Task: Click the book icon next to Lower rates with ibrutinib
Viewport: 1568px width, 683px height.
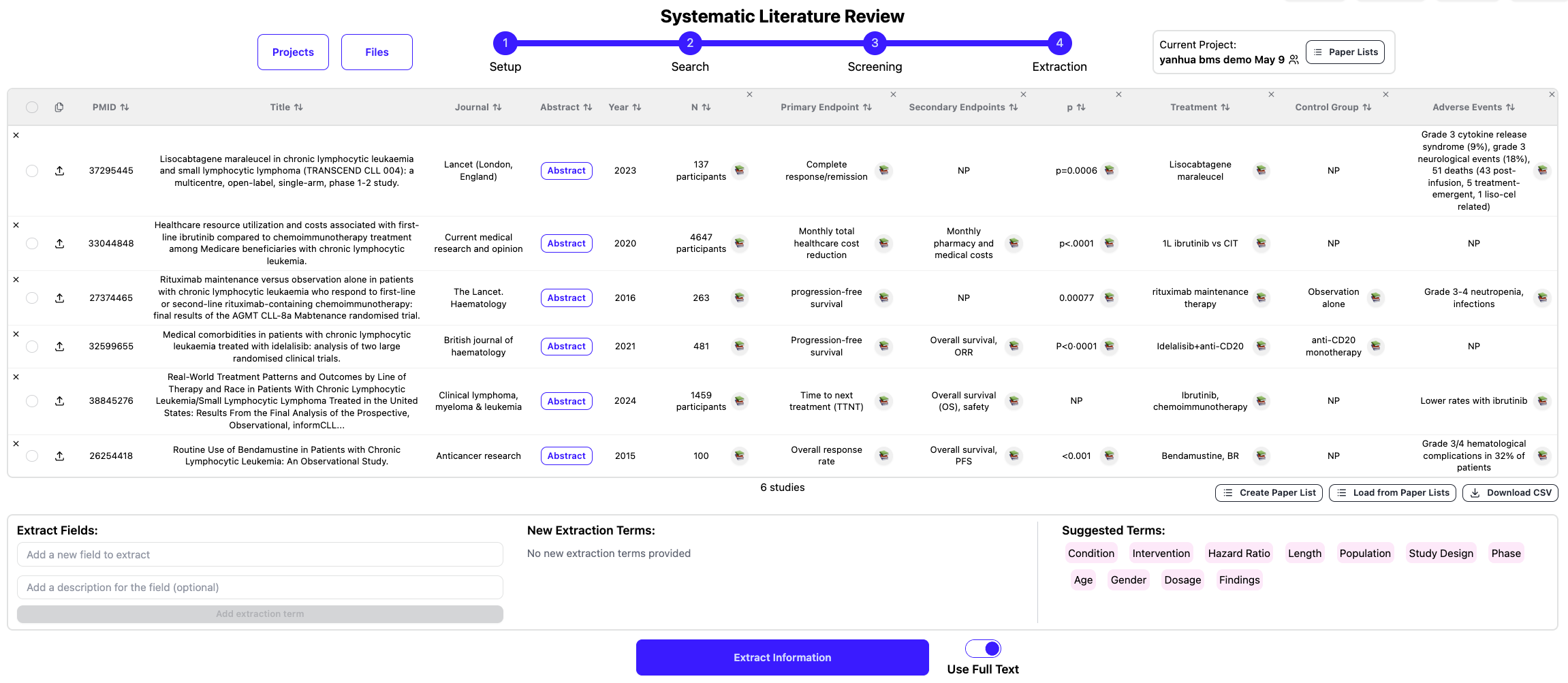Action: (1543, 401)
